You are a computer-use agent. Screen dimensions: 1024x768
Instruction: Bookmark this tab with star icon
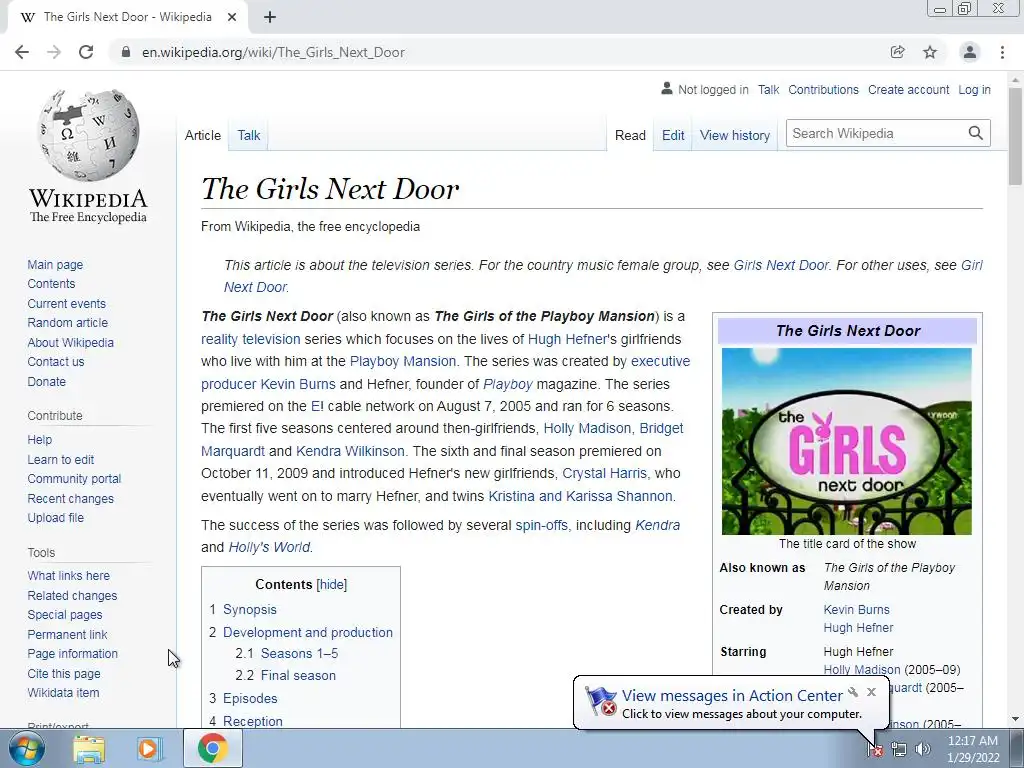pos(930,52)
